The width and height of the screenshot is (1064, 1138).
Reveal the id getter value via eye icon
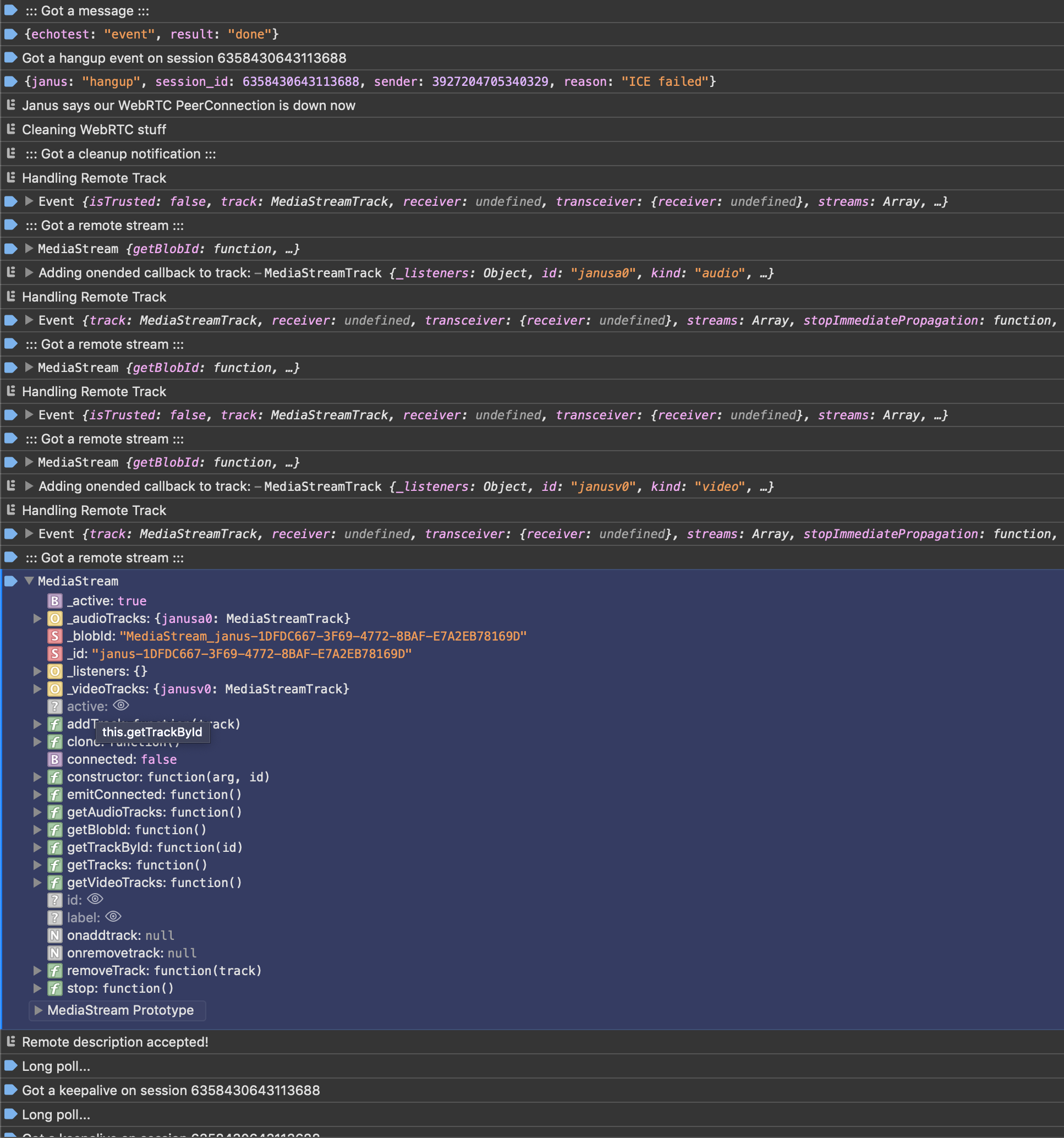pos(95,899)
